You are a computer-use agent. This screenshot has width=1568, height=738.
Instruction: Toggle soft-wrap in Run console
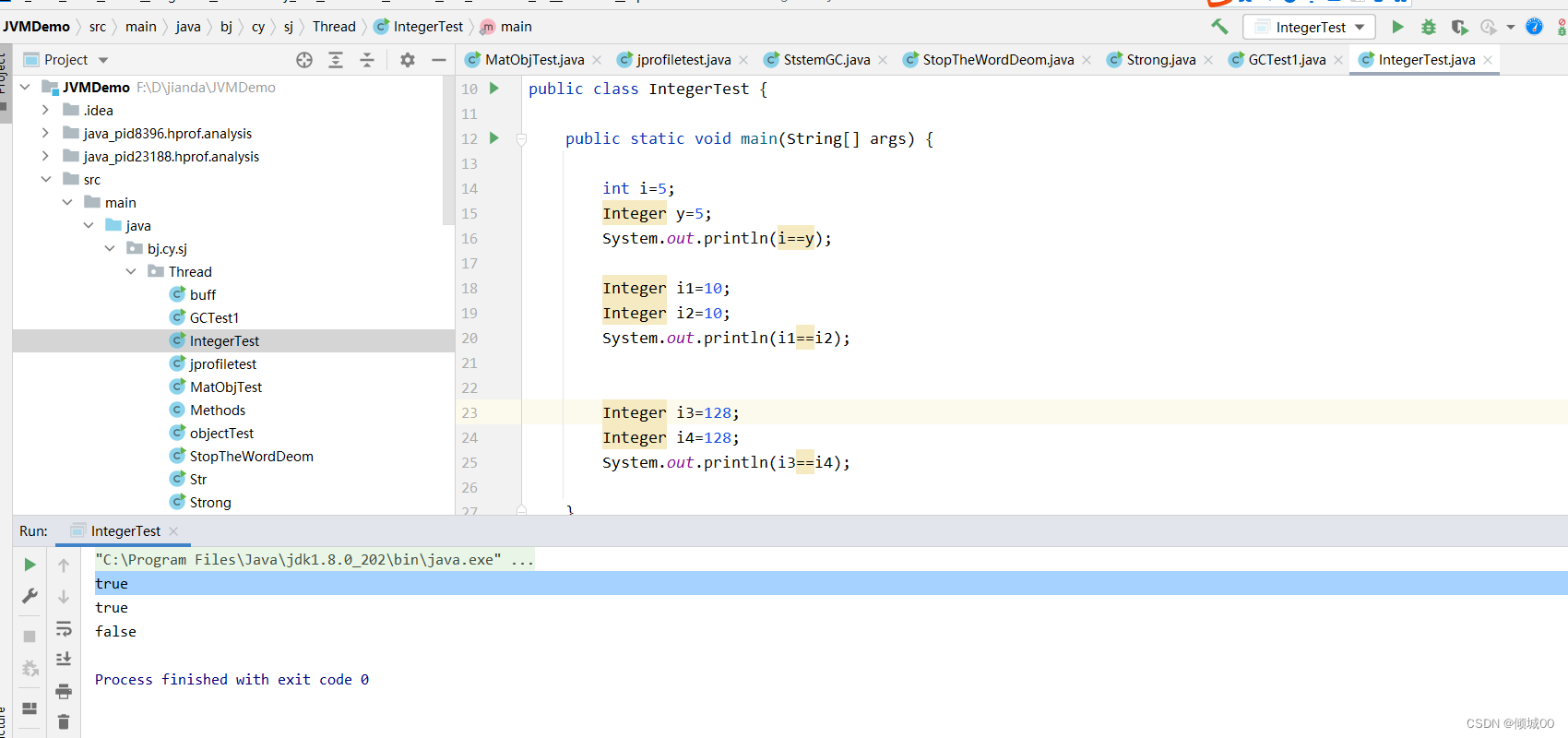pos(64,629)
